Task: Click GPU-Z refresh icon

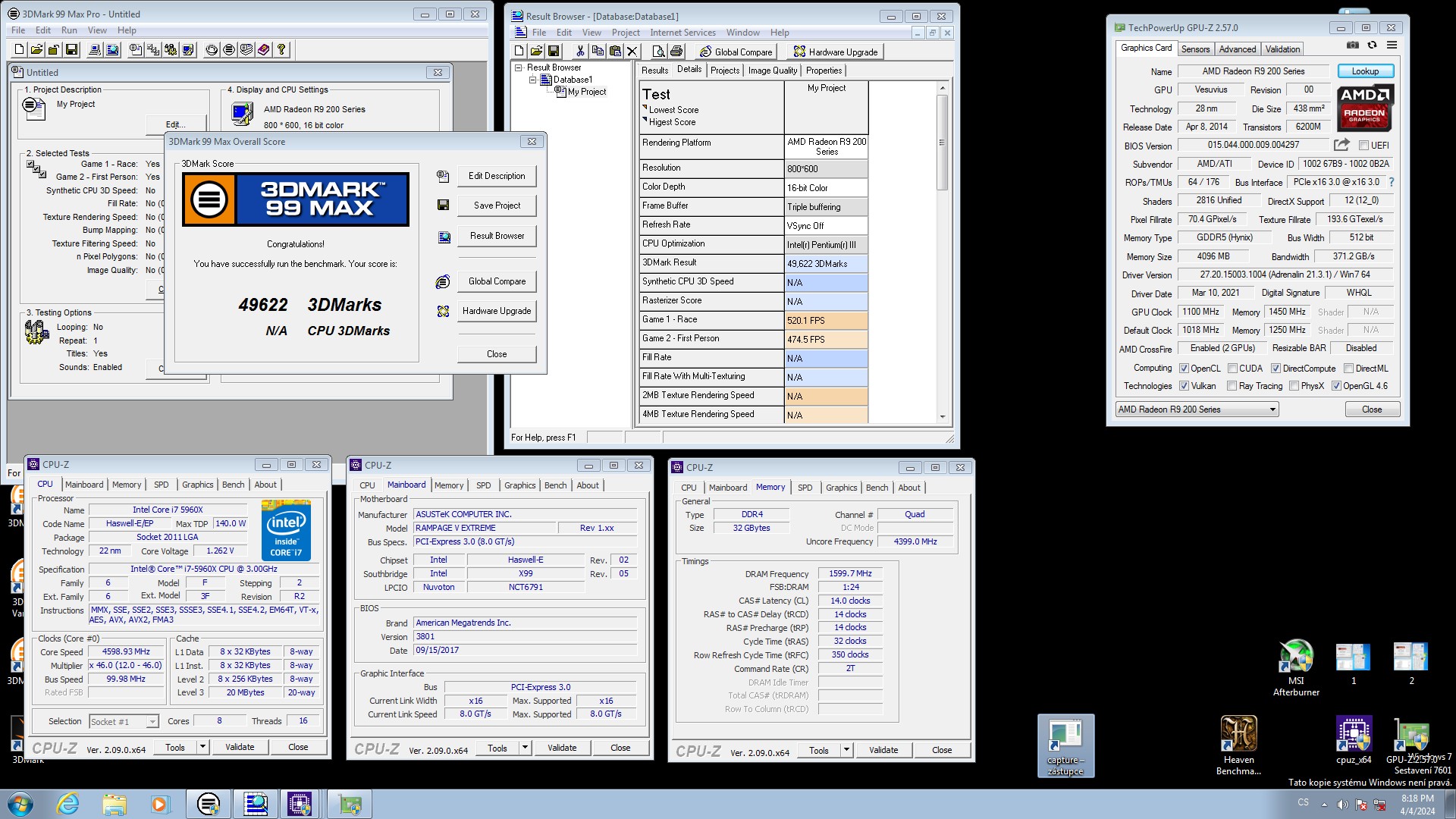Action: (x=1372, y=45)
